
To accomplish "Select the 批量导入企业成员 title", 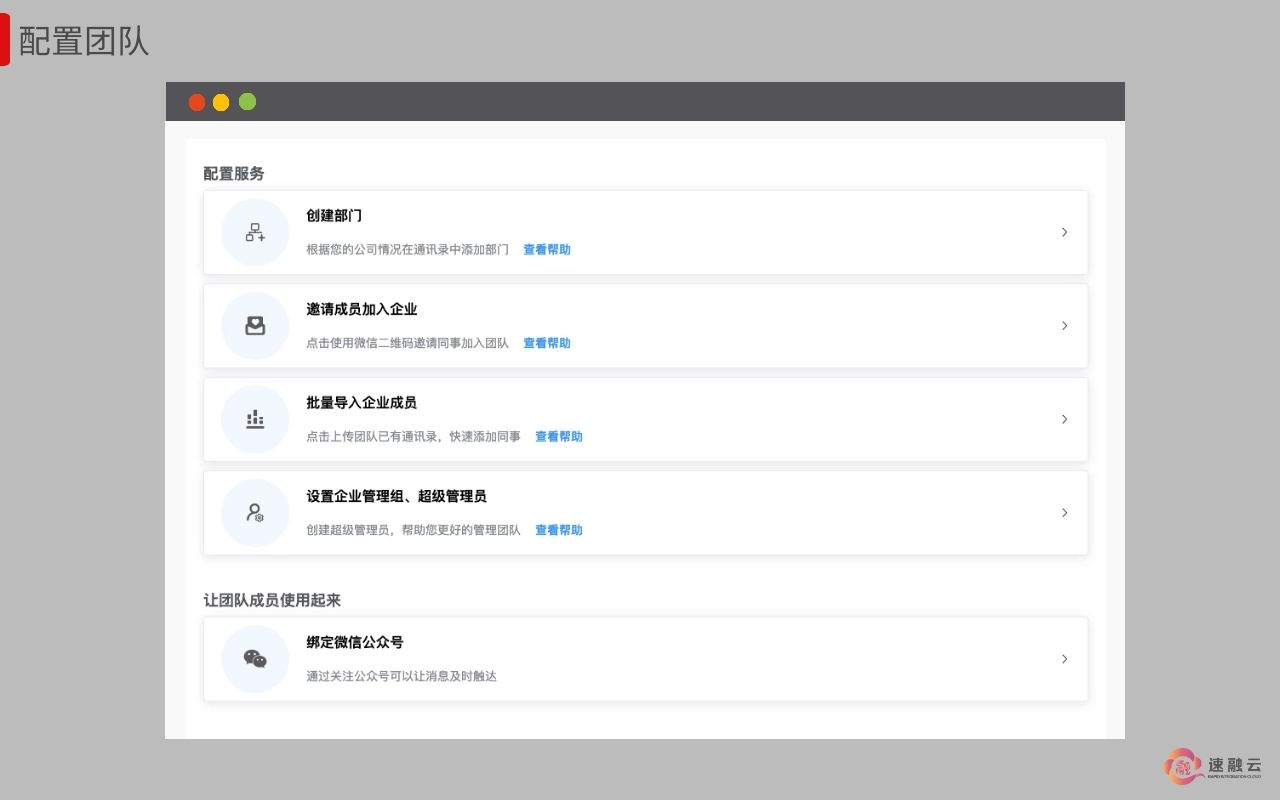I will [362, 403].
